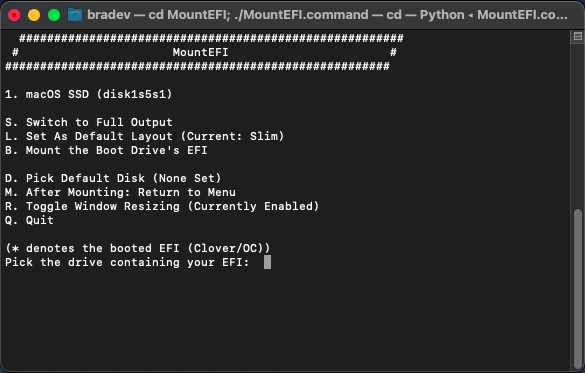Screen dimensions: 585x373
Task: Click the 'Pick Default Disk (None Set)' line
Action: click(x=113, y=178)
